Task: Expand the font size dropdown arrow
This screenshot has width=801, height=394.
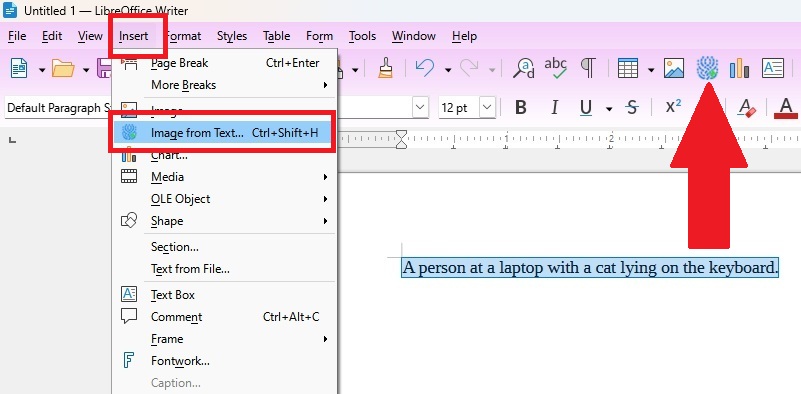Action: (x=487, y=108)
